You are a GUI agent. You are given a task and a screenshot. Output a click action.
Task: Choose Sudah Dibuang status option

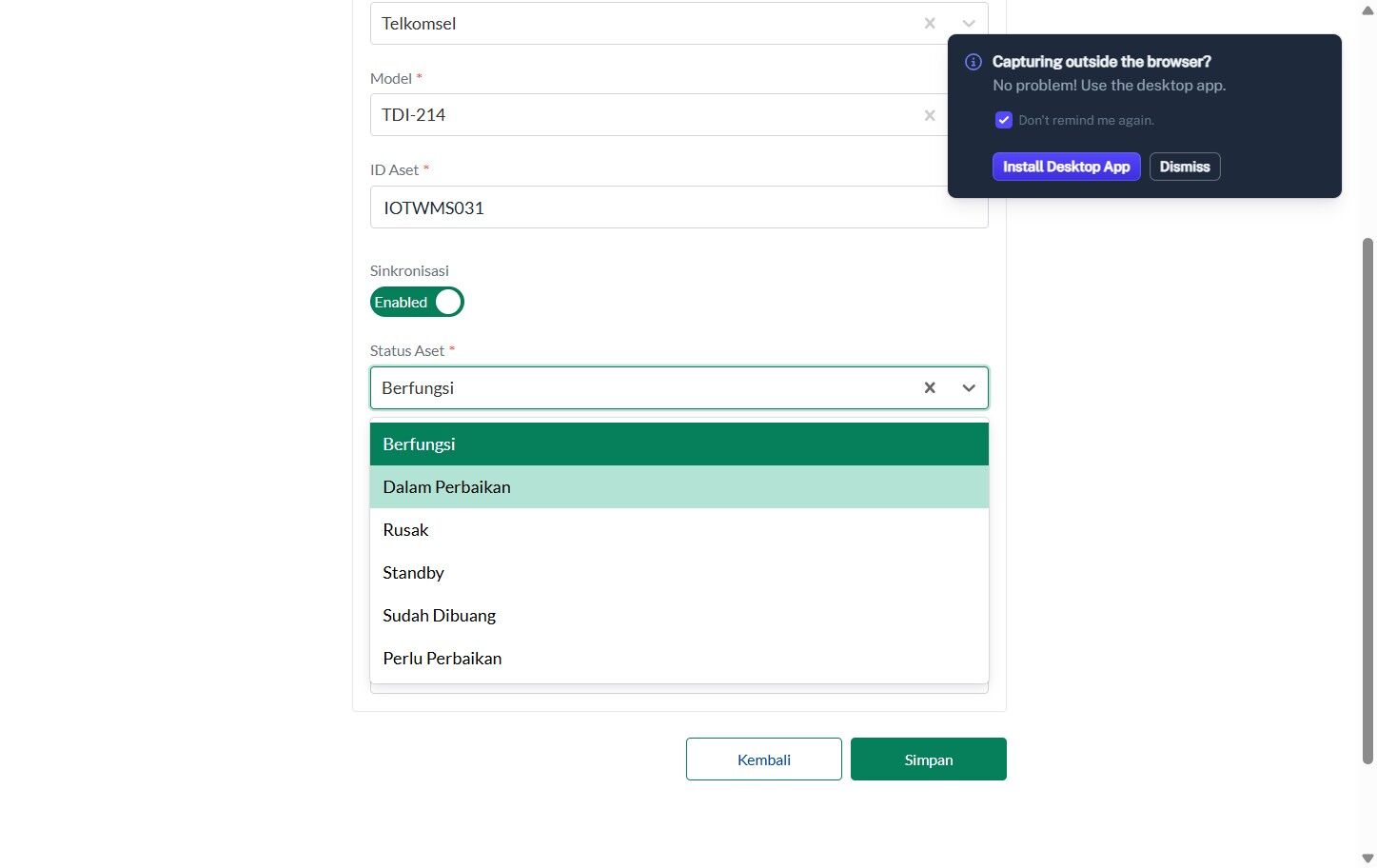pos(679,616)
